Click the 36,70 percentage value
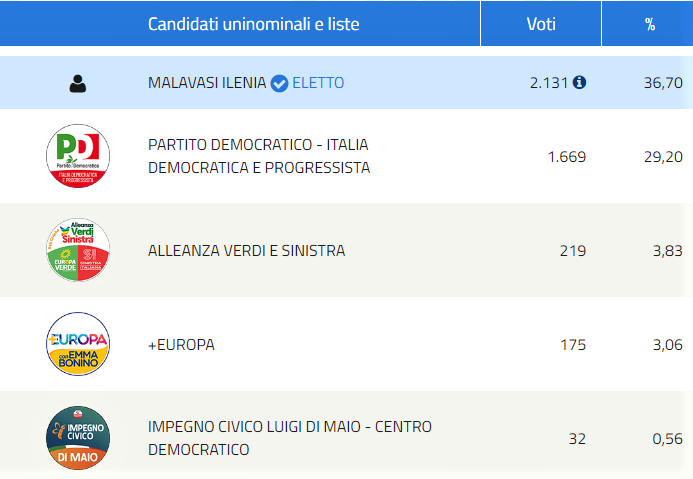 (x=663, y=83)
